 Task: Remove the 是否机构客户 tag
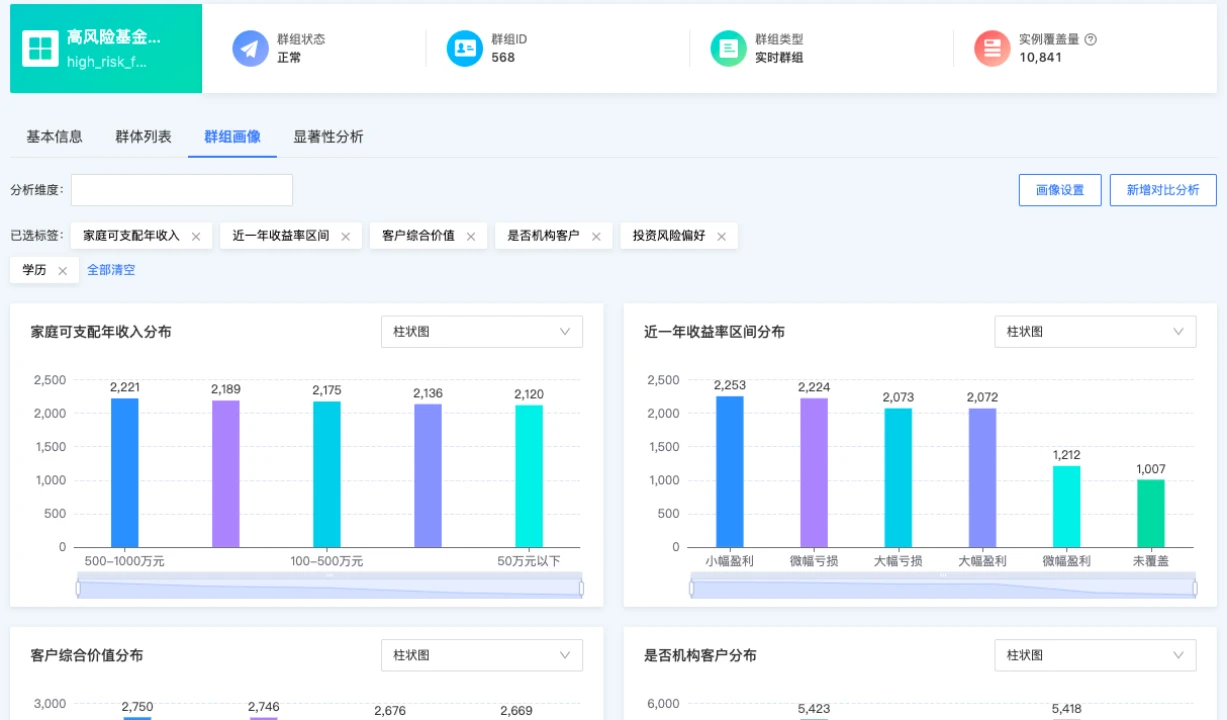point(596,237)
